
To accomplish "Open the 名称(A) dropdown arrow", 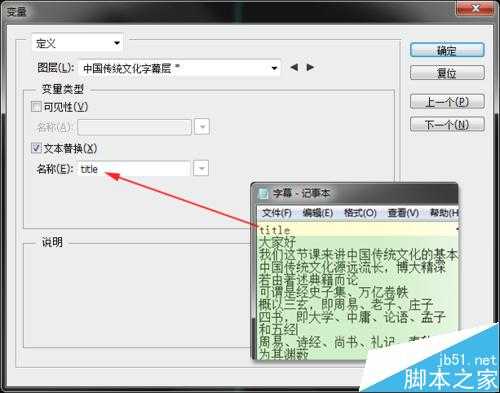I will pyautogui.click(x=202, y=127).
